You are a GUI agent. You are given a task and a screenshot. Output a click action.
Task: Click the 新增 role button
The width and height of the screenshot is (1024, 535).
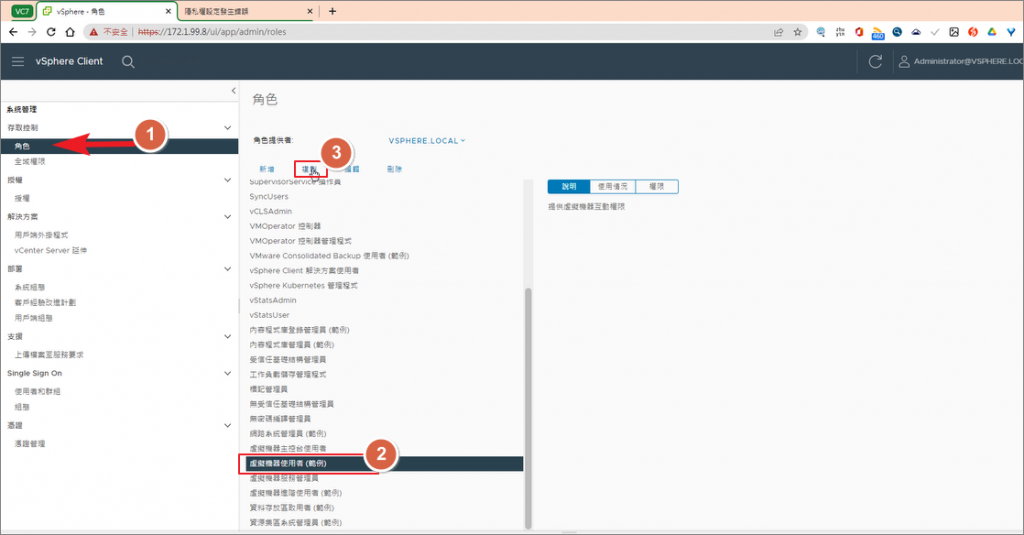(266, 169)
